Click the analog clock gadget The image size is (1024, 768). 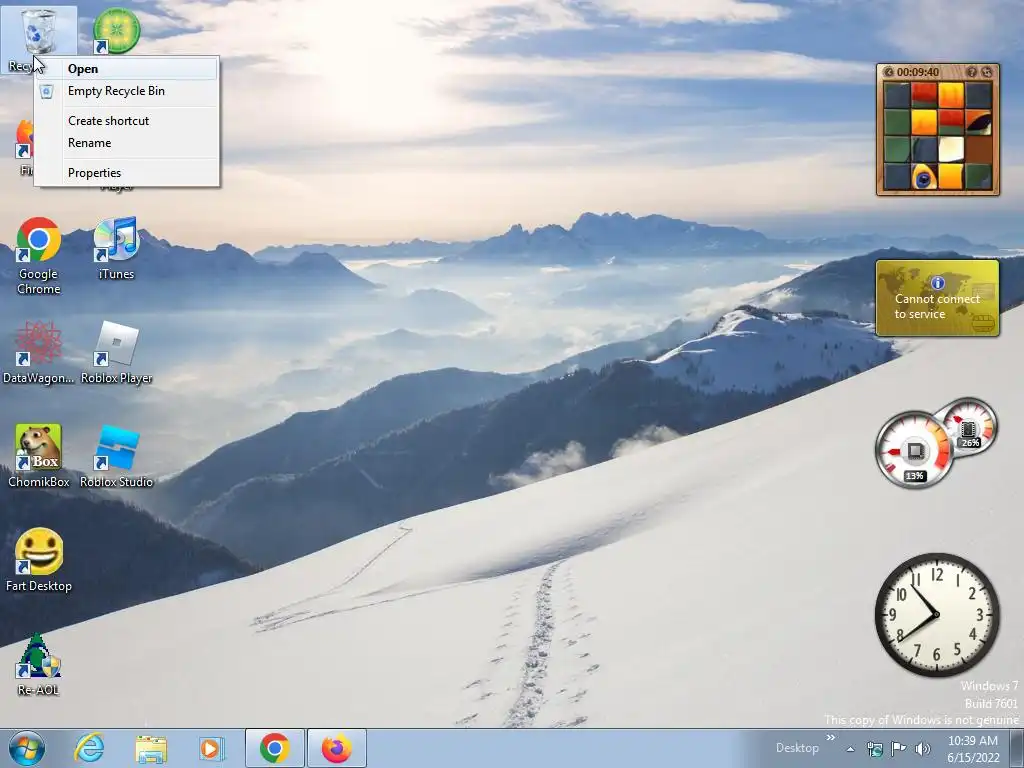937,615
